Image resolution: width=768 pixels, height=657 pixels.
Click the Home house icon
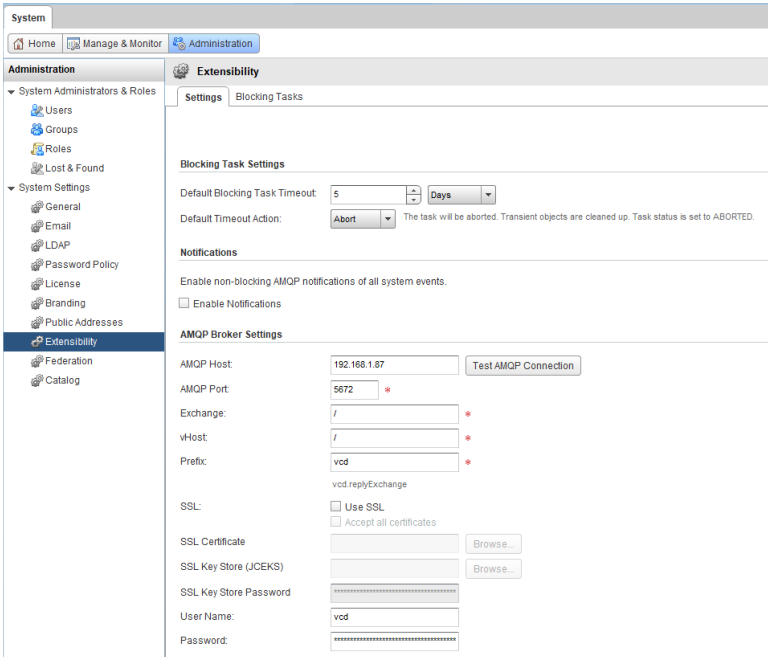[18, 44]
